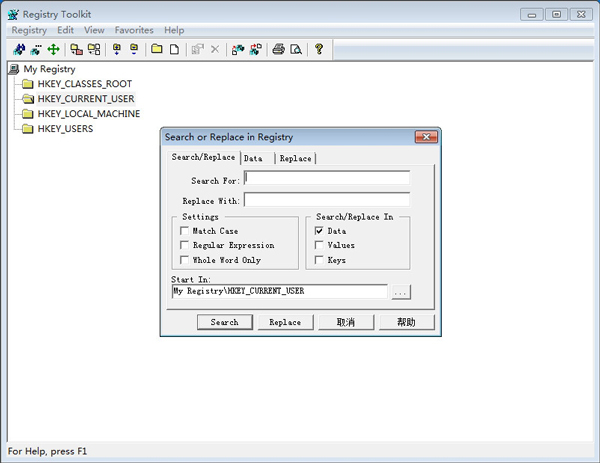Select the My Registry root label
Screen dimensions: 600x463
point(49,69)
